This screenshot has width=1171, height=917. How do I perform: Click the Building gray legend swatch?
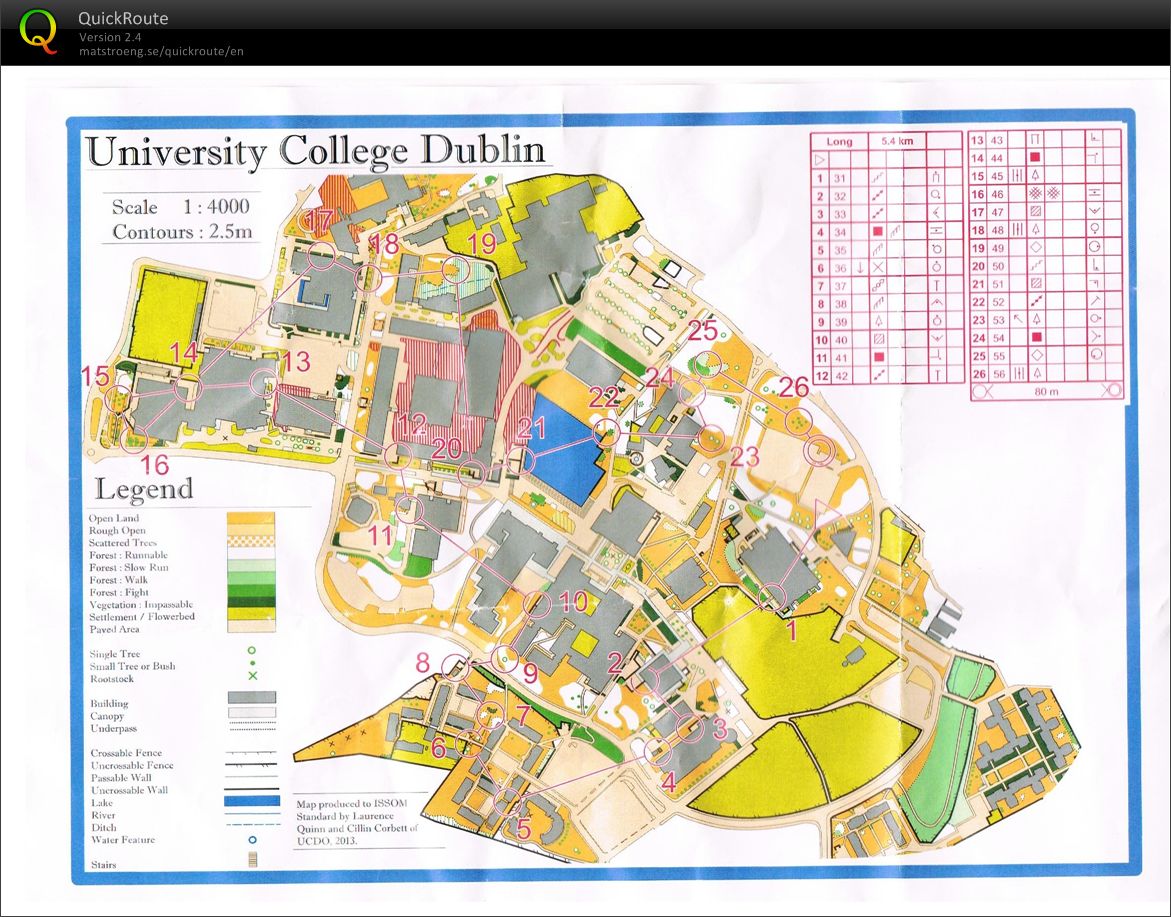(x=252, y=697)
